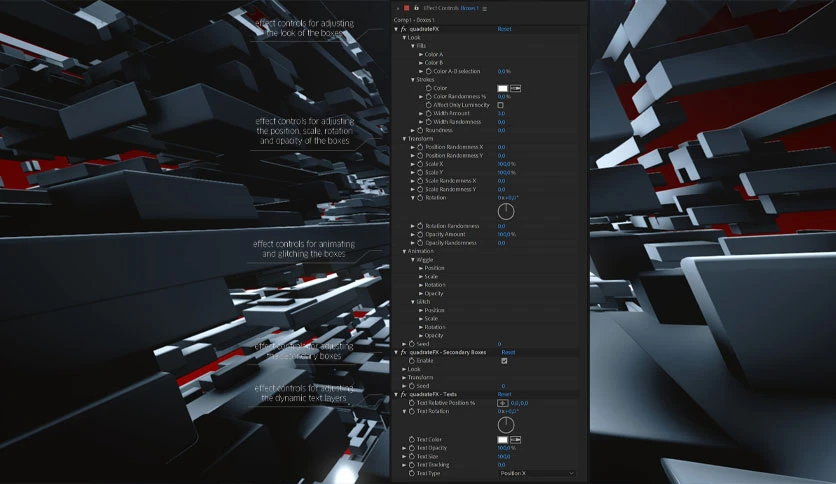
Task: Click eyedropper next to Text Color swatch
Action: (516, 440)
